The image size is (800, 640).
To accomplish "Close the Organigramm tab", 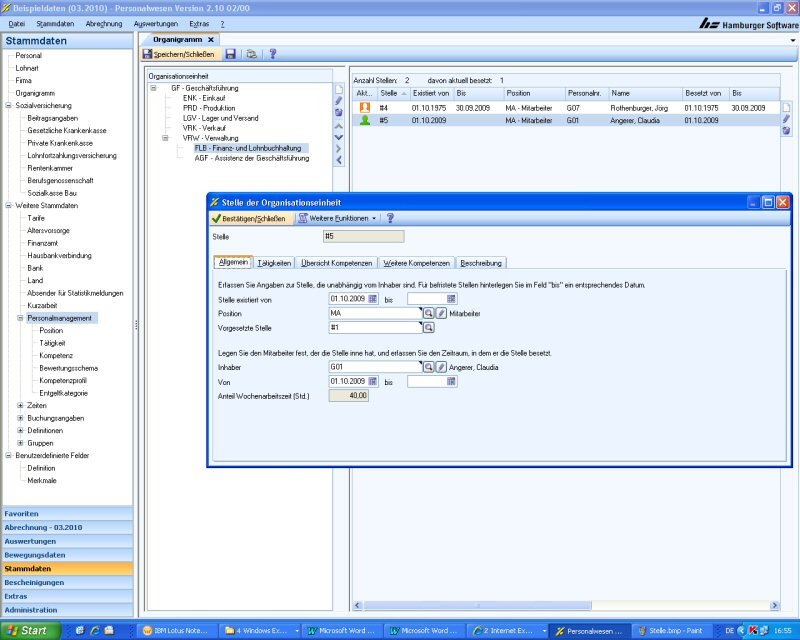I will [211, 39].
